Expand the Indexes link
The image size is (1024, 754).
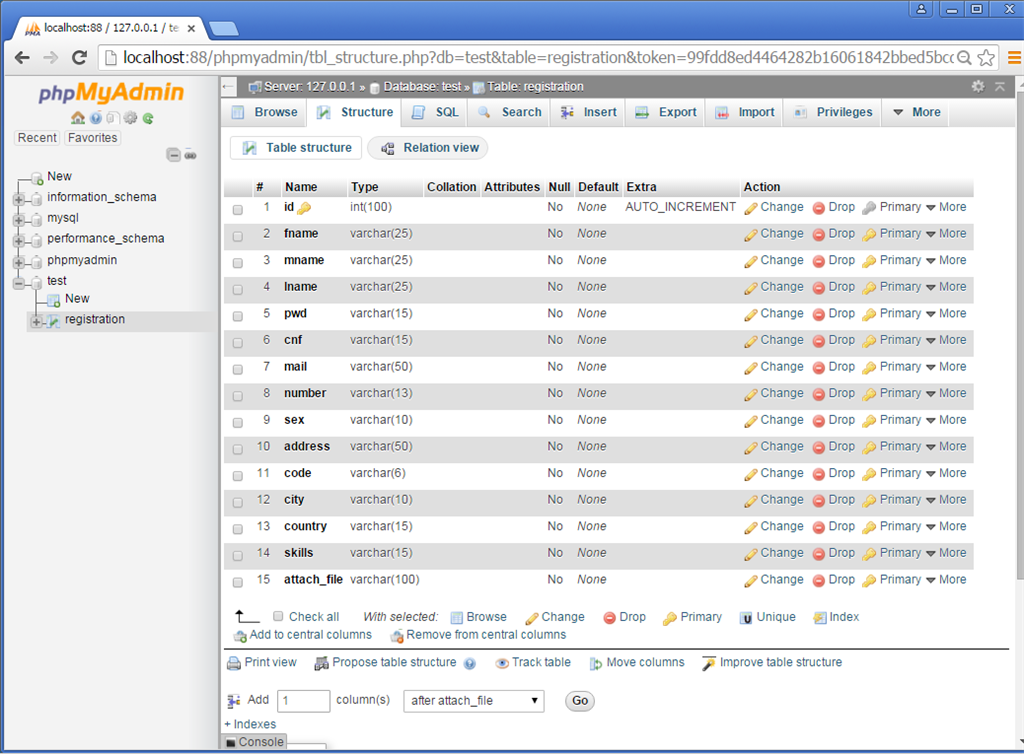(250, 724)
